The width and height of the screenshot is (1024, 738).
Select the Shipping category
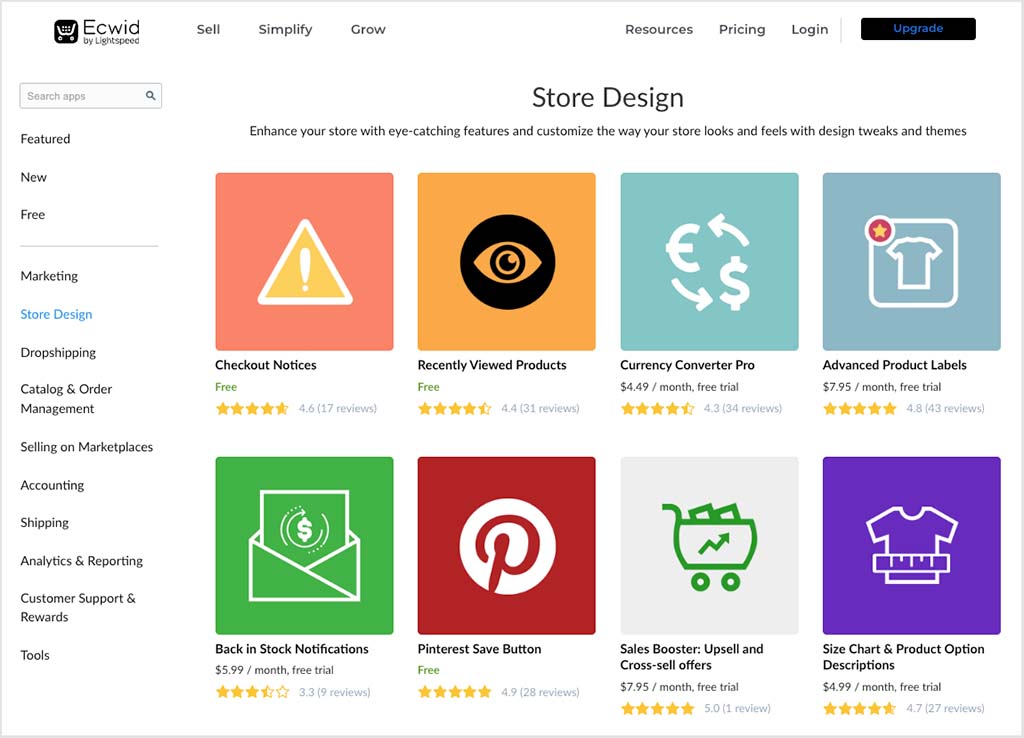coord(44,522)
